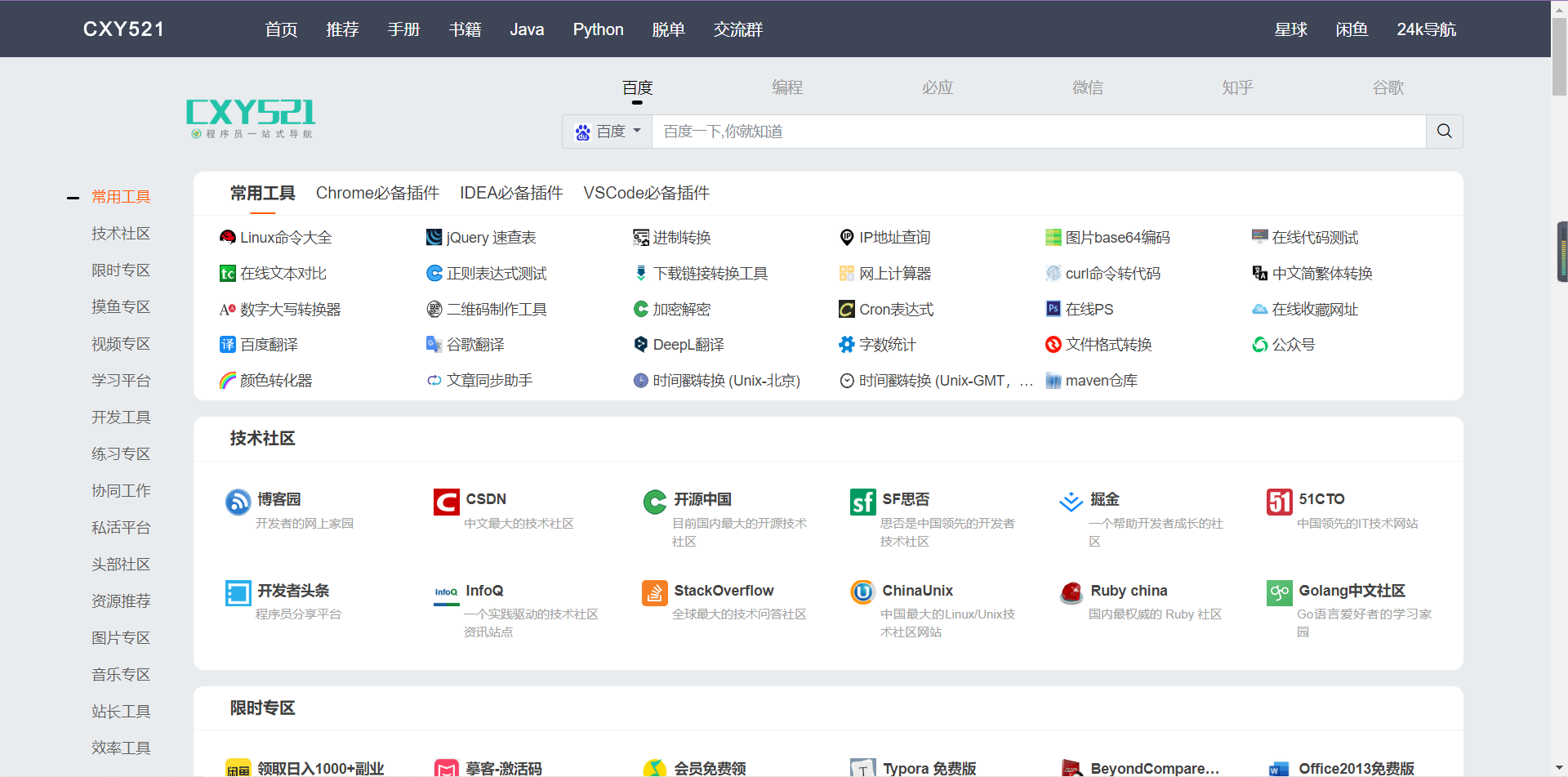The image size is (1568, 777).
Task: Go to 24k导航 in navbar
Action: point(1426,29)
